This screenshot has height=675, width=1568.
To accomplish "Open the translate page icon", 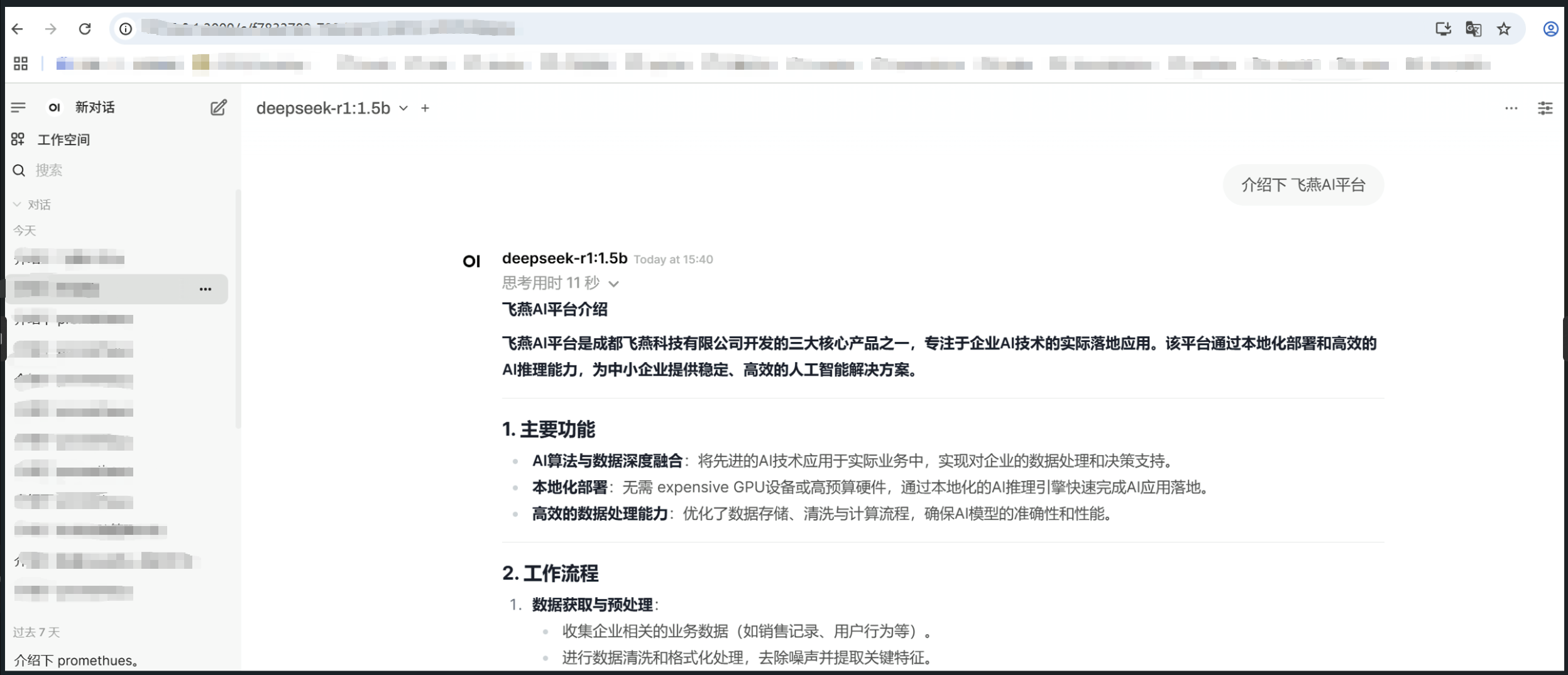I will [1473, 29].
